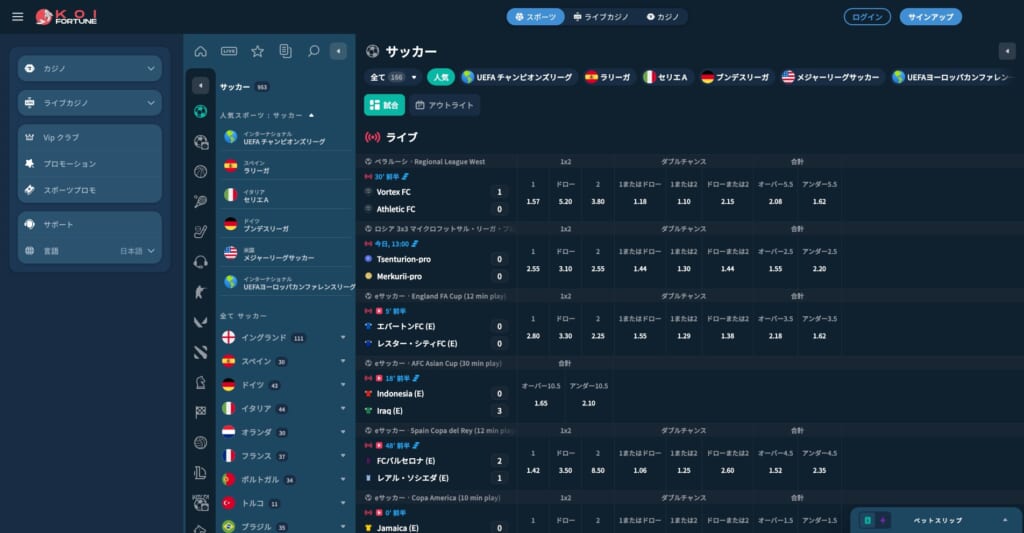Image resolution: width=1024 pixels, height=533 pixels.
Task: Select the ice hockey stick sport icon
Action: tap(200, 232)
